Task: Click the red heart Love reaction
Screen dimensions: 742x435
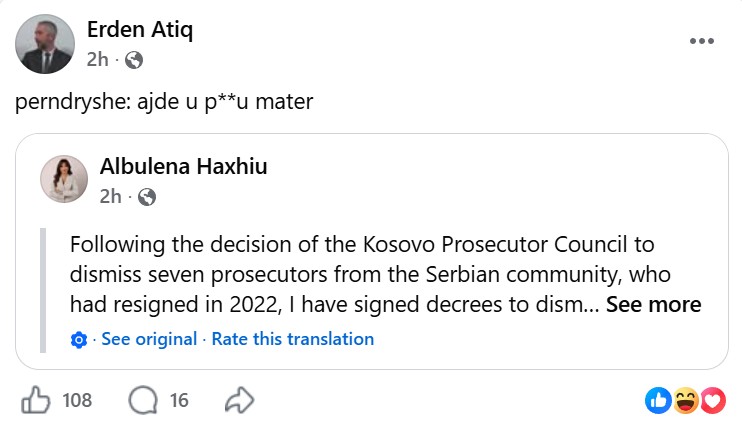Action: pyautogui.click(x=713, y=400)
